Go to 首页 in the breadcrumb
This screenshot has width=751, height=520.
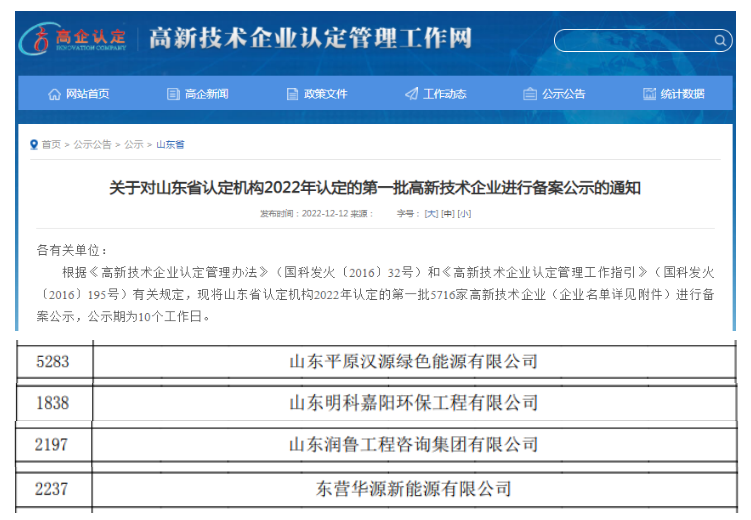(x=51, y=145)
